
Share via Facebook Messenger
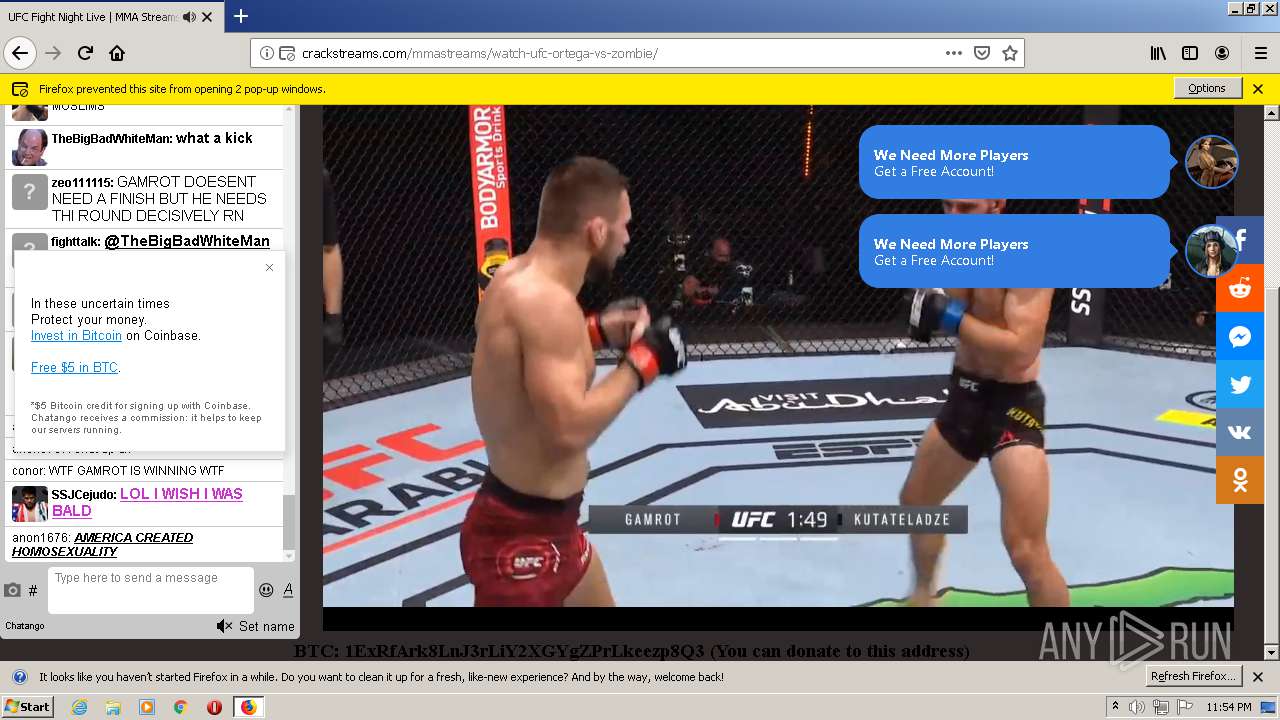[1240, 337]
